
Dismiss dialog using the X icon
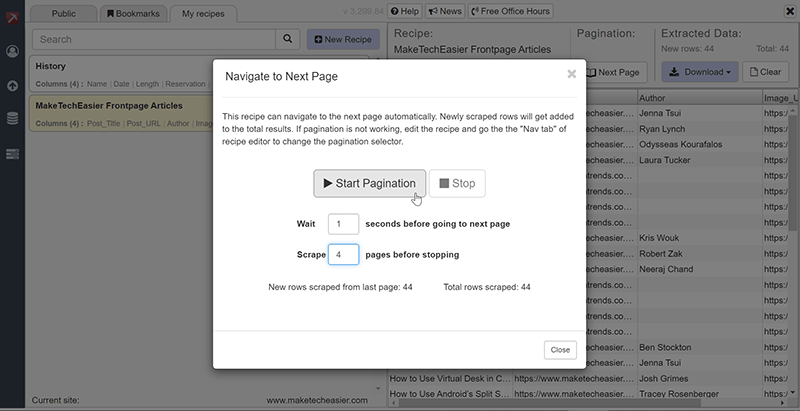(x=571, y=74)
